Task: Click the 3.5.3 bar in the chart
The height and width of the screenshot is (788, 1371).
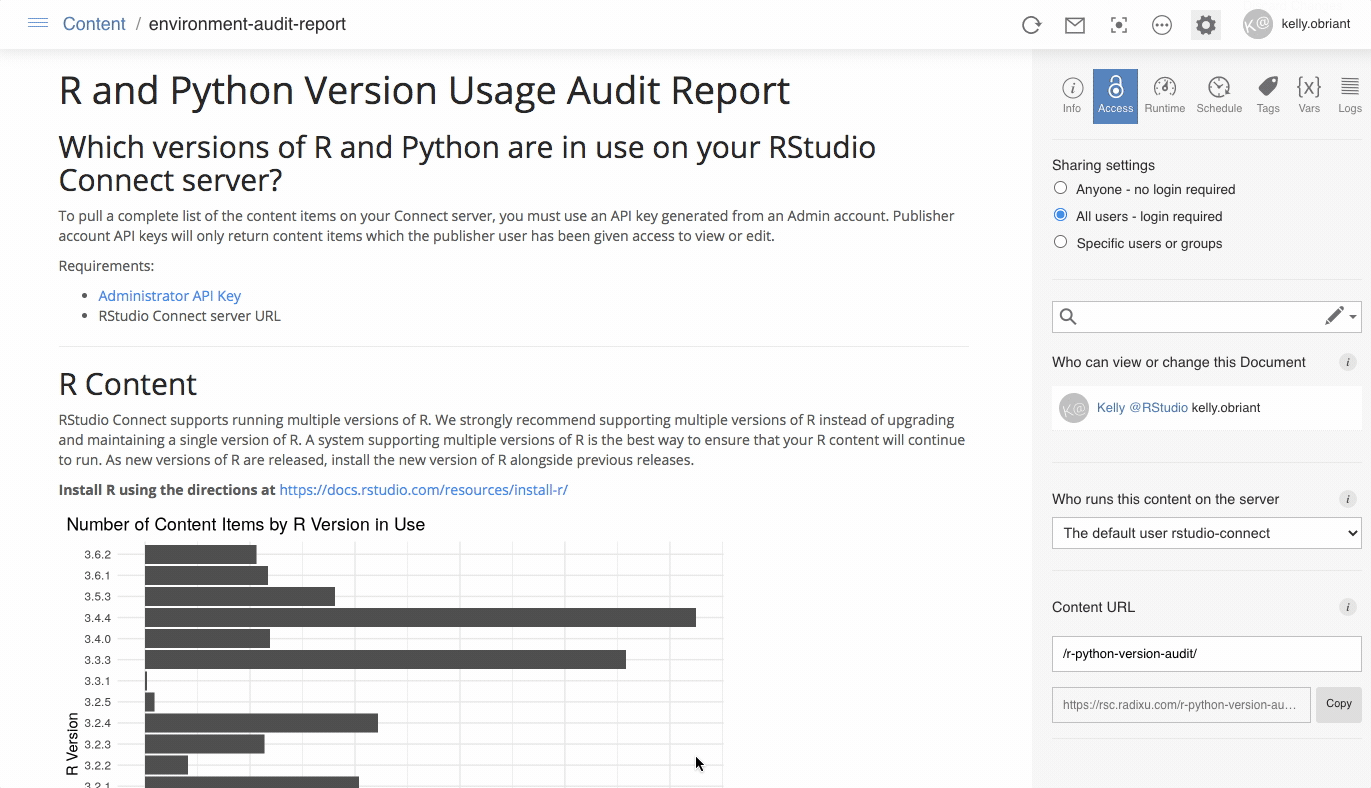Action: point(240,597)
